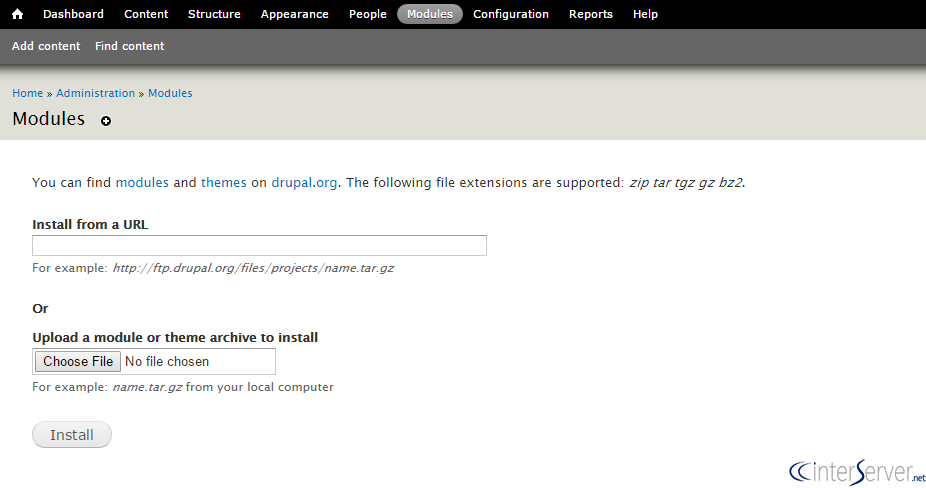Viewport: 926px width, 488px height.
Task: Follow the Home breadcrumb link
Action: [28, 93]
